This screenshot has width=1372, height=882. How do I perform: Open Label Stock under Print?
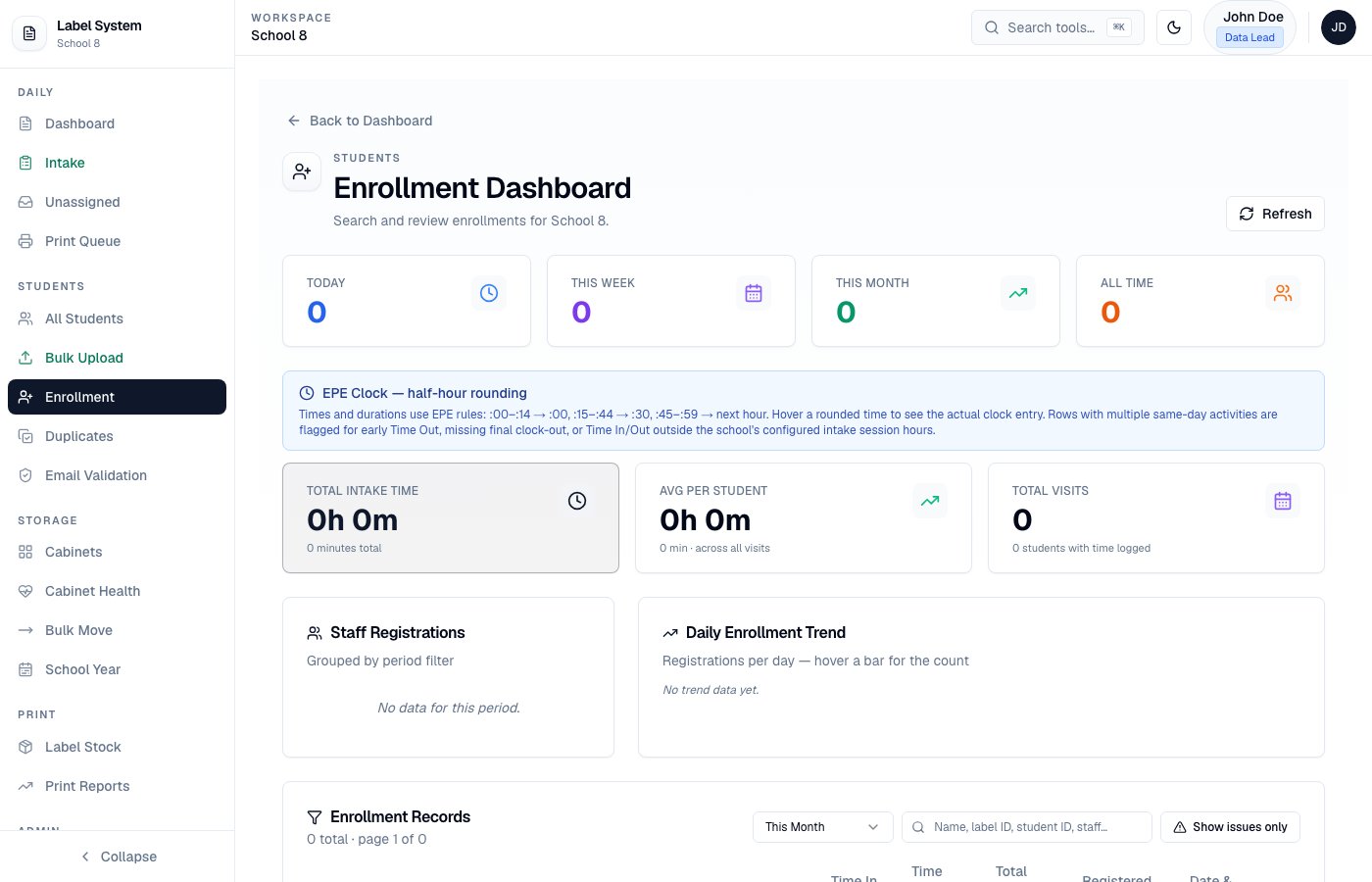117,747
